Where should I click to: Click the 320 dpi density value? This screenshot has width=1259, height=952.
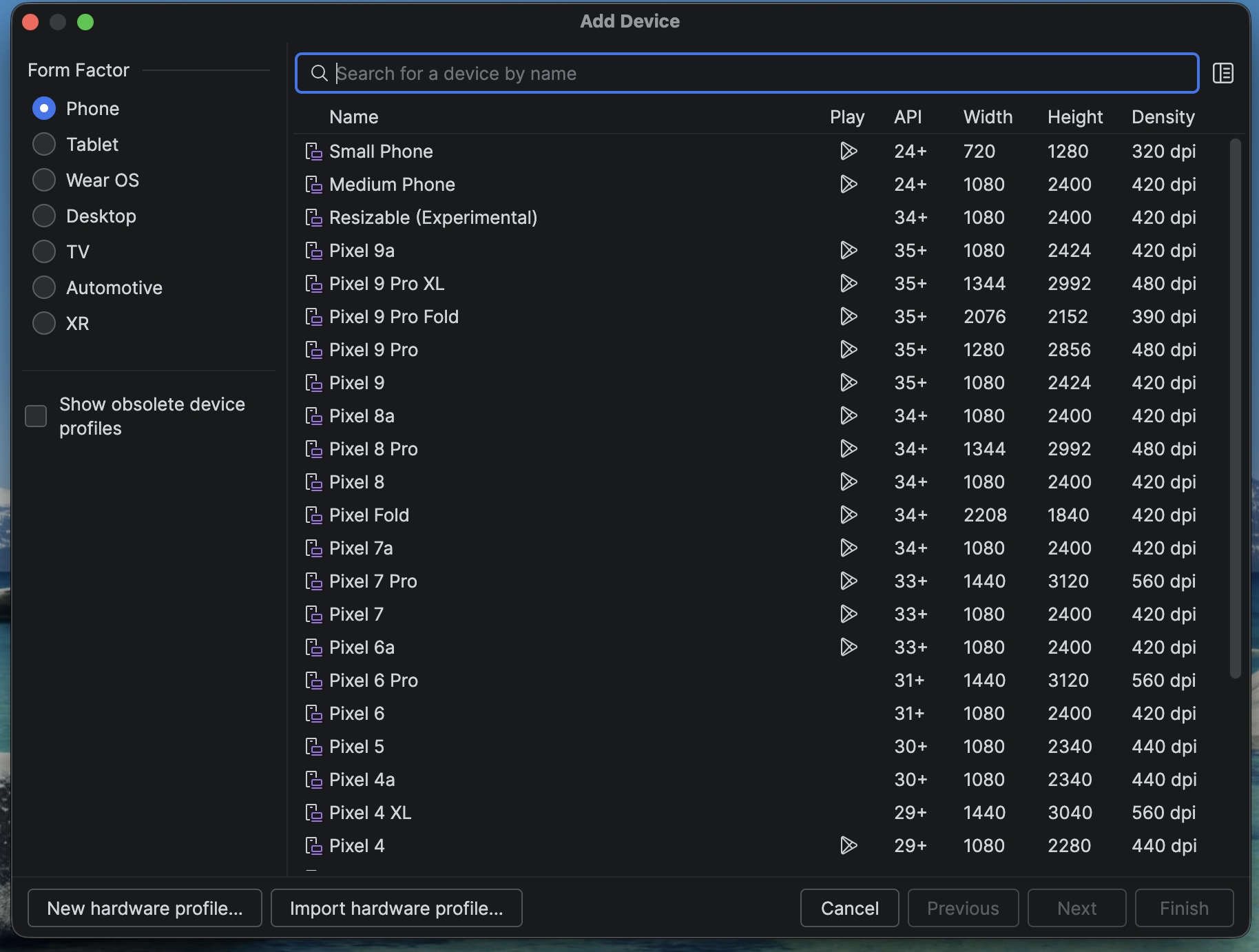1164,152
